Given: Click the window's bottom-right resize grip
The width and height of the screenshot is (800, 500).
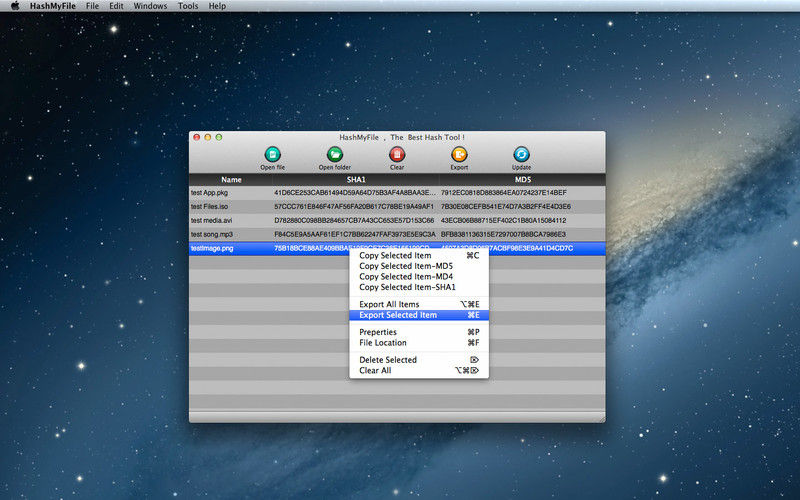Looking at the screenshot, I should coord(602,419).
